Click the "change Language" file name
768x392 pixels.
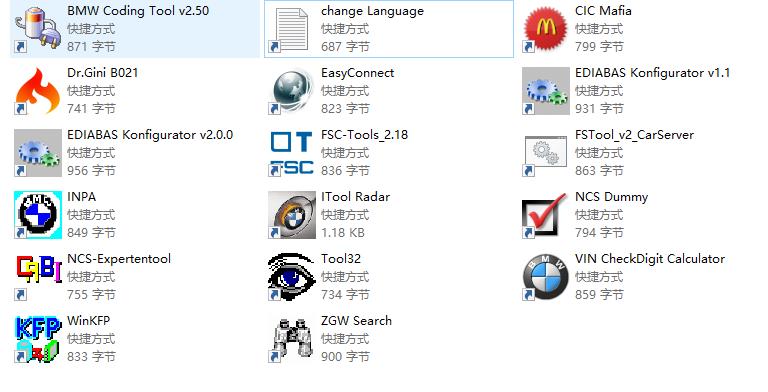372,11
